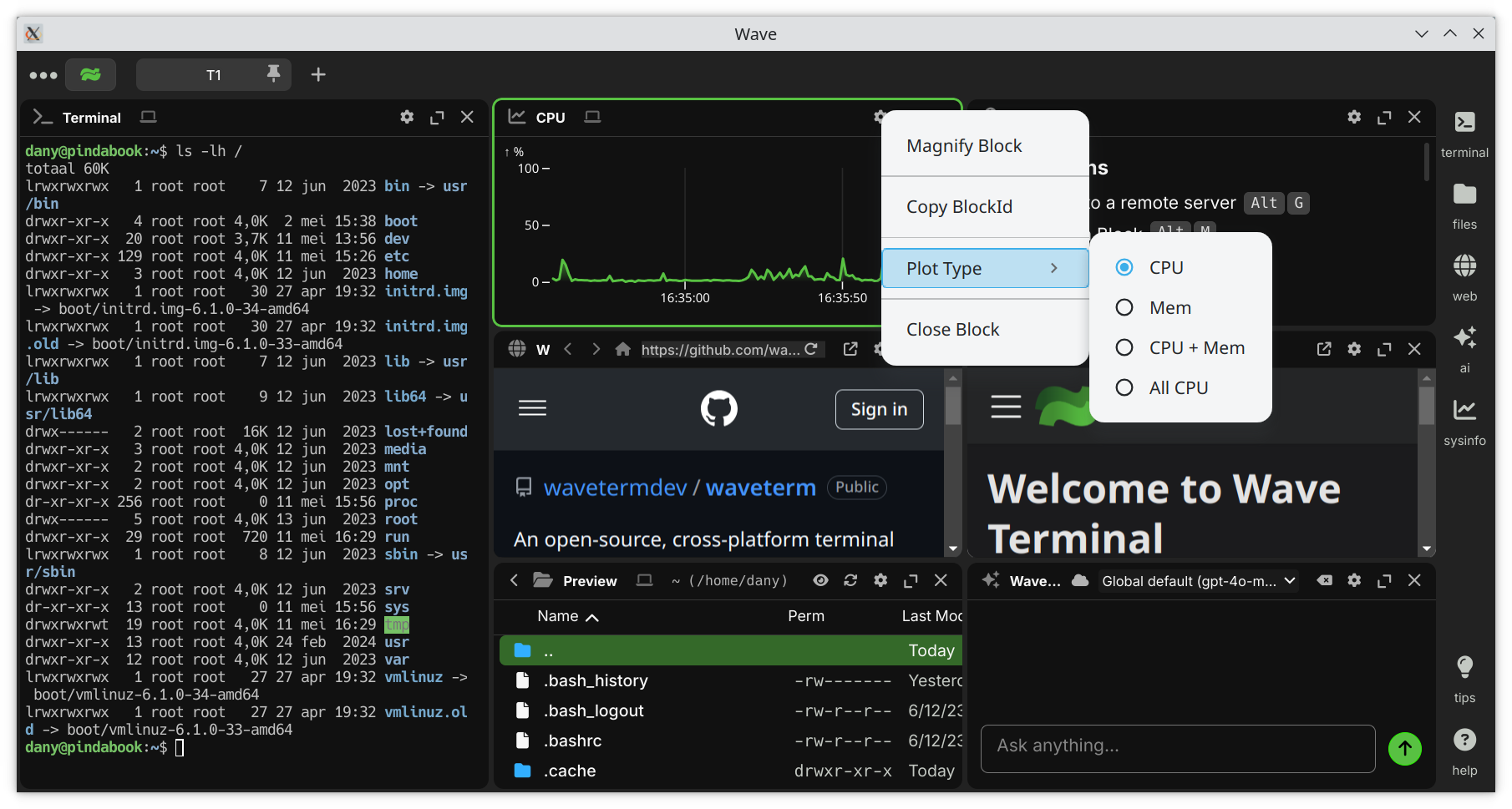This screenshot has height=809, width=1512.
Task: Select CPU plot type
Action: [1180, 267]
